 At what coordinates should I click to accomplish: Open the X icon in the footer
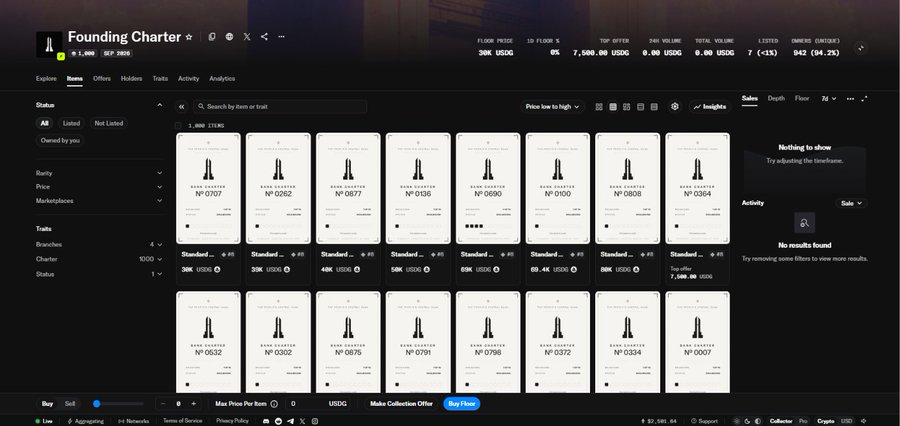click(x=302, y=421)
